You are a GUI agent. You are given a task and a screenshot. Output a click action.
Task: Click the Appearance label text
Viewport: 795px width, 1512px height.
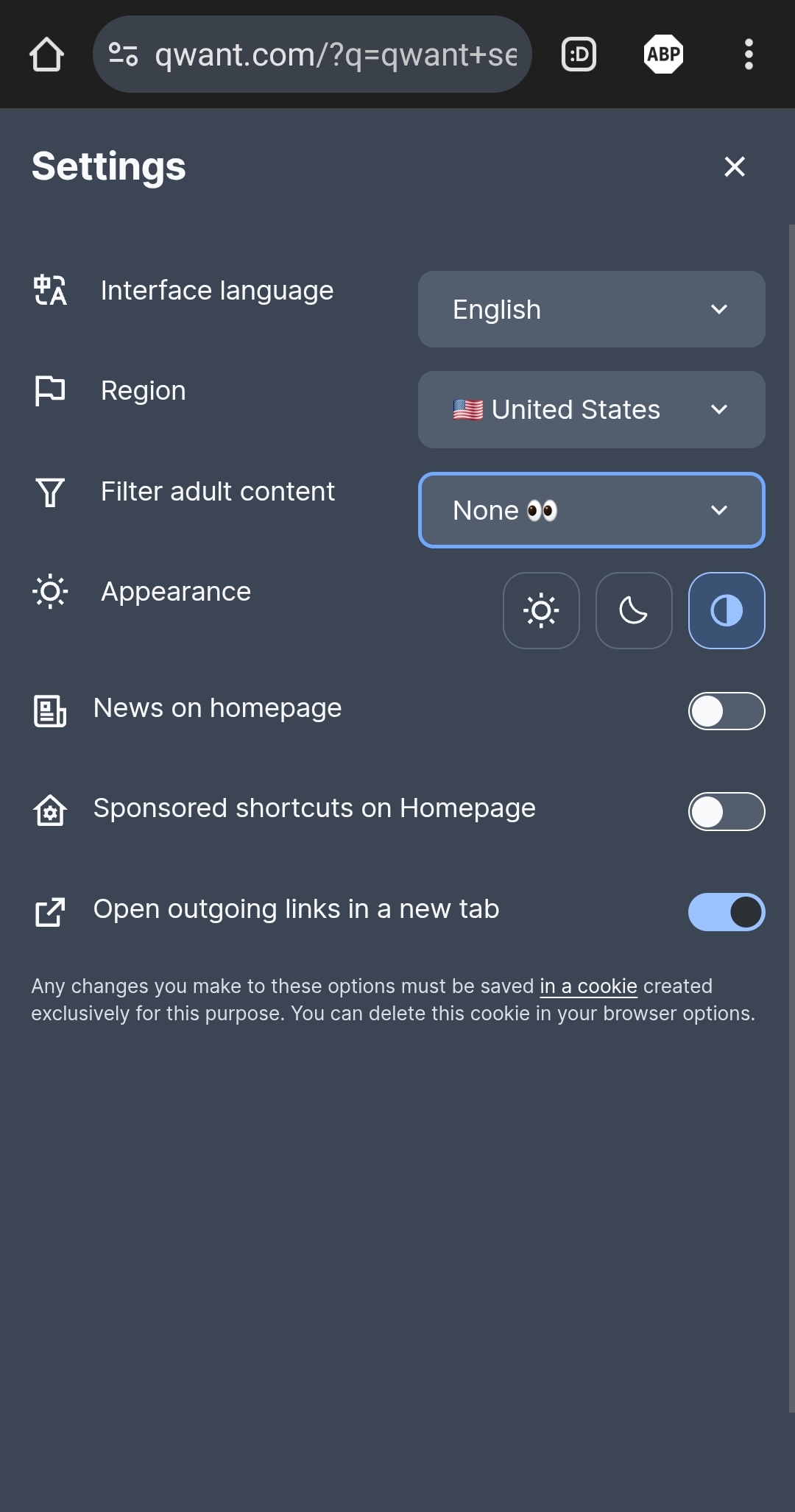176,592
